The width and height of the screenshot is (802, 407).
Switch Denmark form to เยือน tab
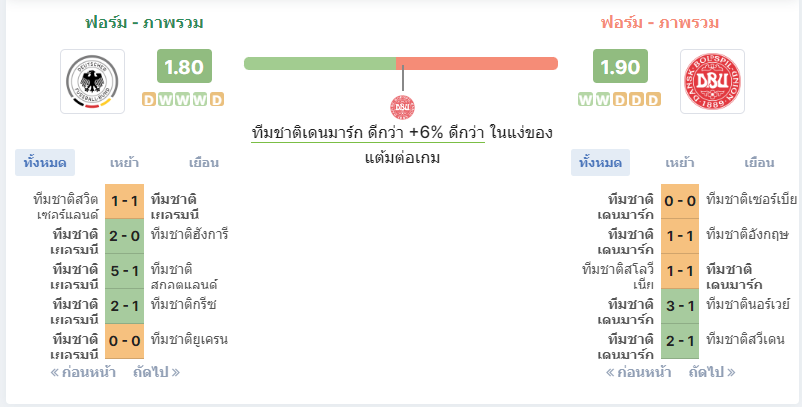tap(759, 163)
